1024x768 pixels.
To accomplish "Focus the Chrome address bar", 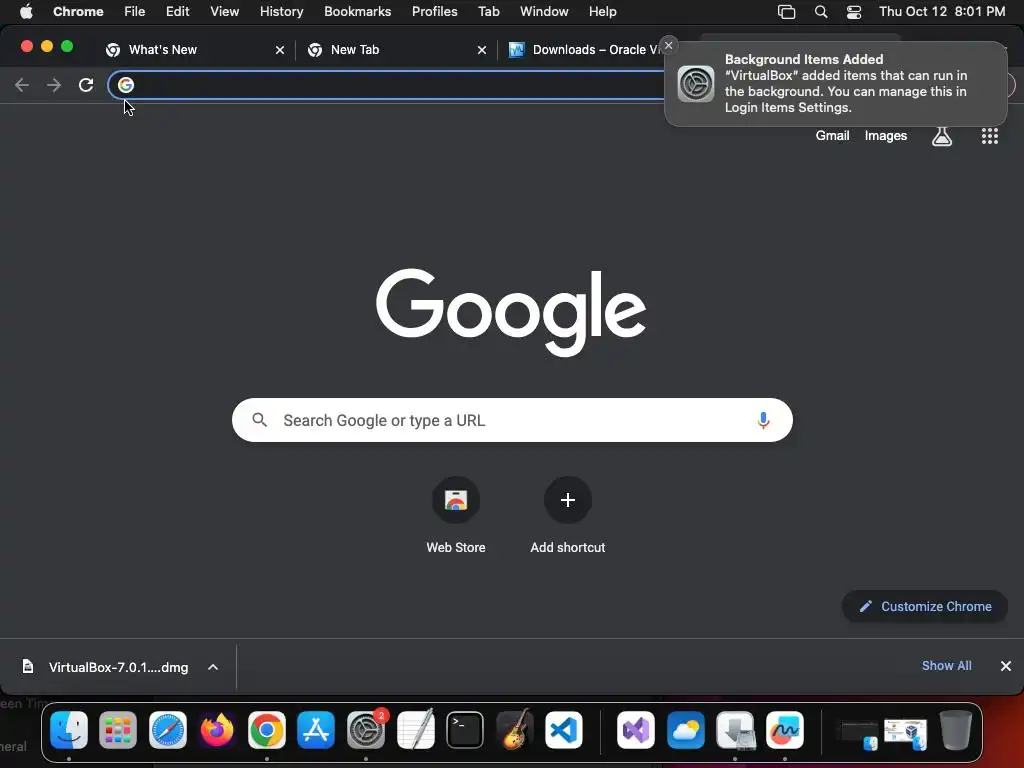I will (392, 85).
